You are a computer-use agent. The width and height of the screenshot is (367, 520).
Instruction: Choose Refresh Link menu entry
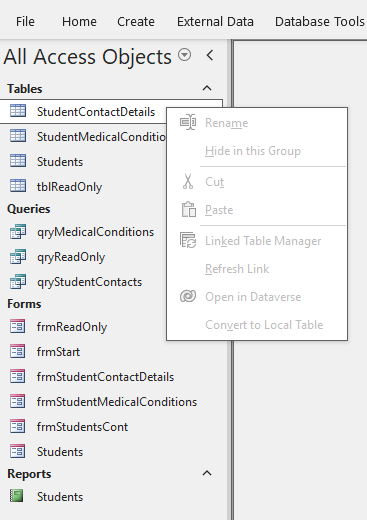pos(257,269)
